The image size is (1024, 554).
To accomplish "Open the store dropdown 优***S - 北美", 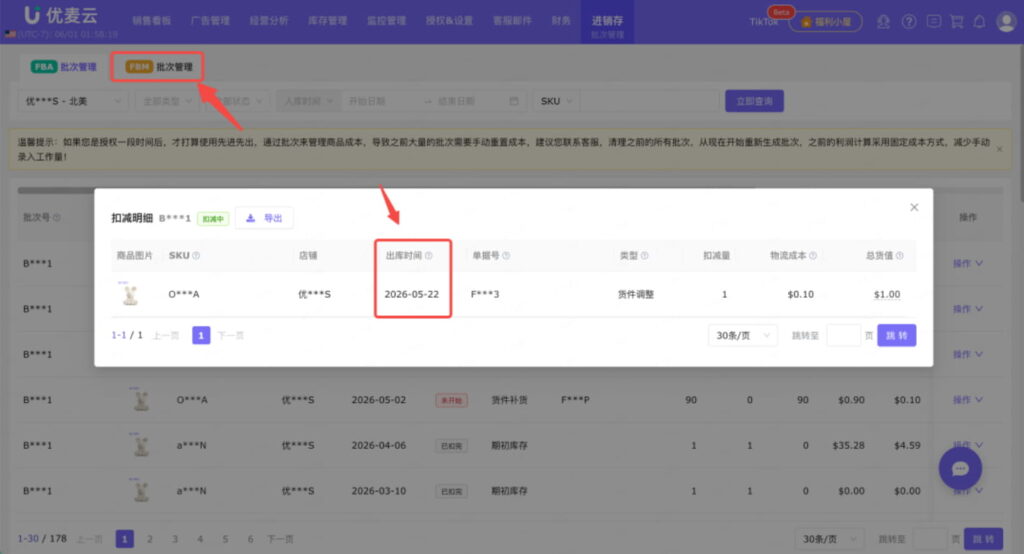I will pyautogui.click(x=72, y=101).
